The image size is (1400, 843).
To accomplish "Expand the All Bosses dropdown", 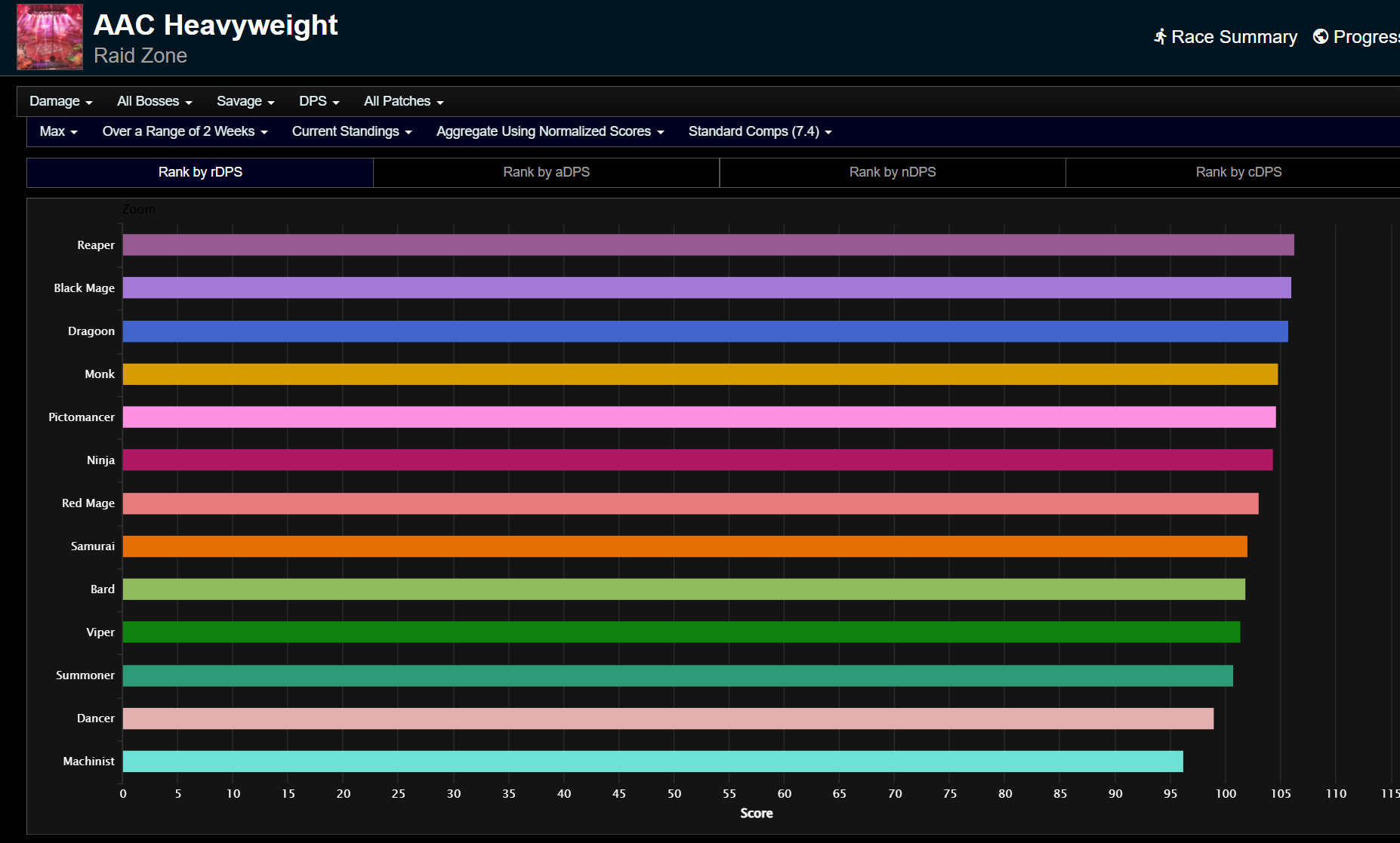I will 155,101.
